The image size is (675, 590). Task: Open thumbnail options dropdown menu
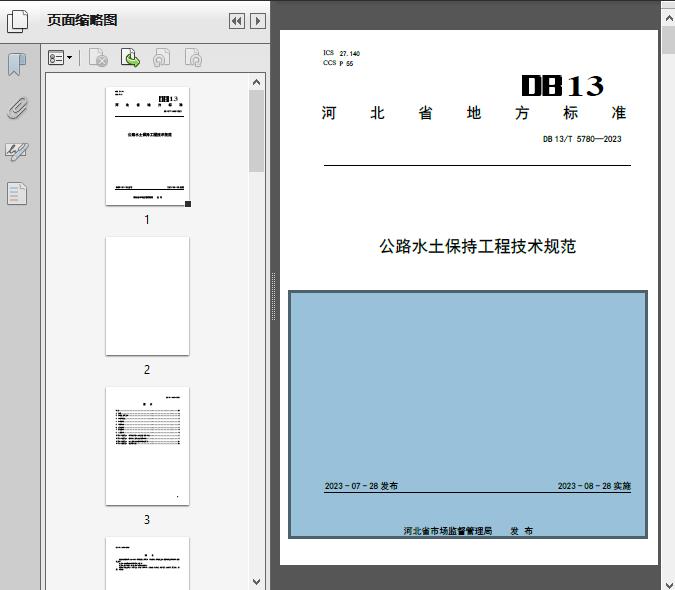pos(60,58)
